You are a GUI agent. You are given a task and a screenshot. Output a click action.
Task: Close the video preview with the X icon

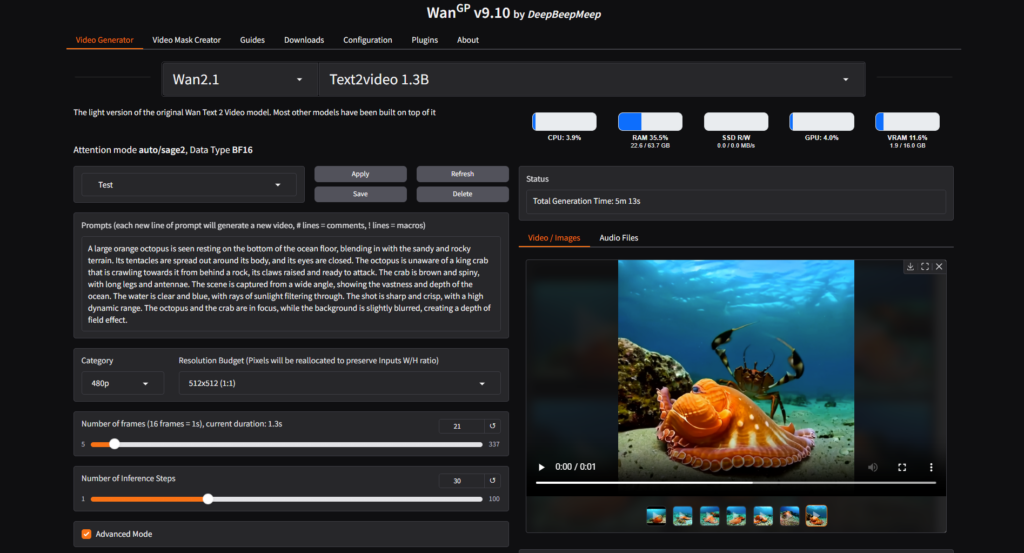click(939, 267)
